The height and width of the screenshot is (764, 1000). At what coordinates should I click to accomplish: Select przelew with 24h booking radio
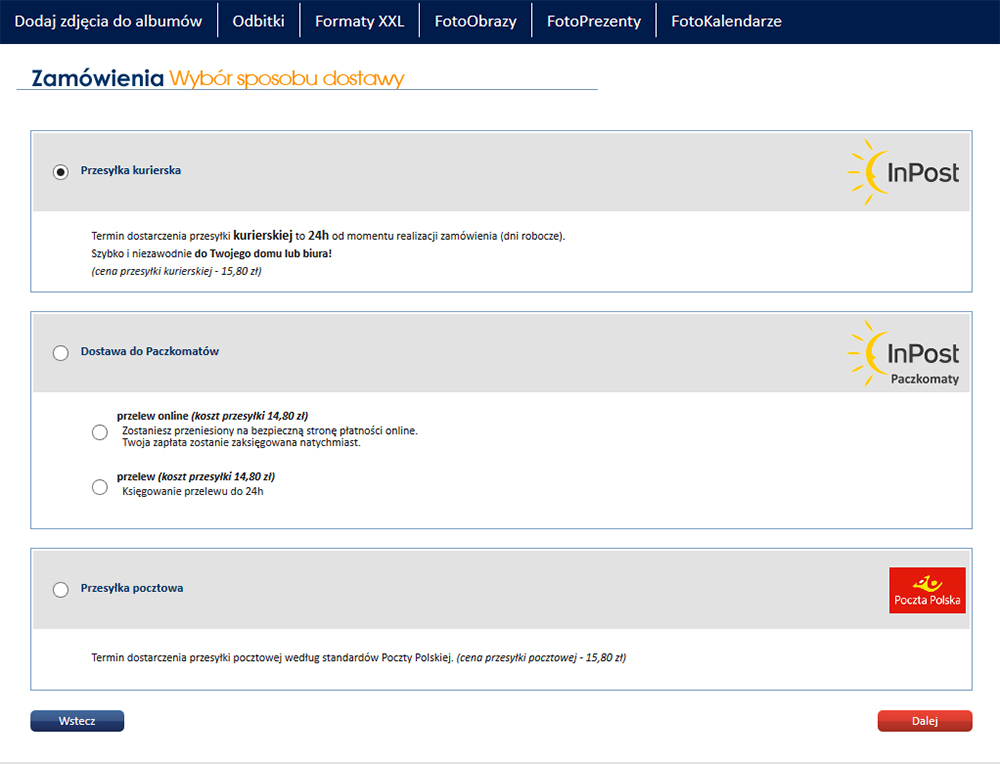click(99, 487)
